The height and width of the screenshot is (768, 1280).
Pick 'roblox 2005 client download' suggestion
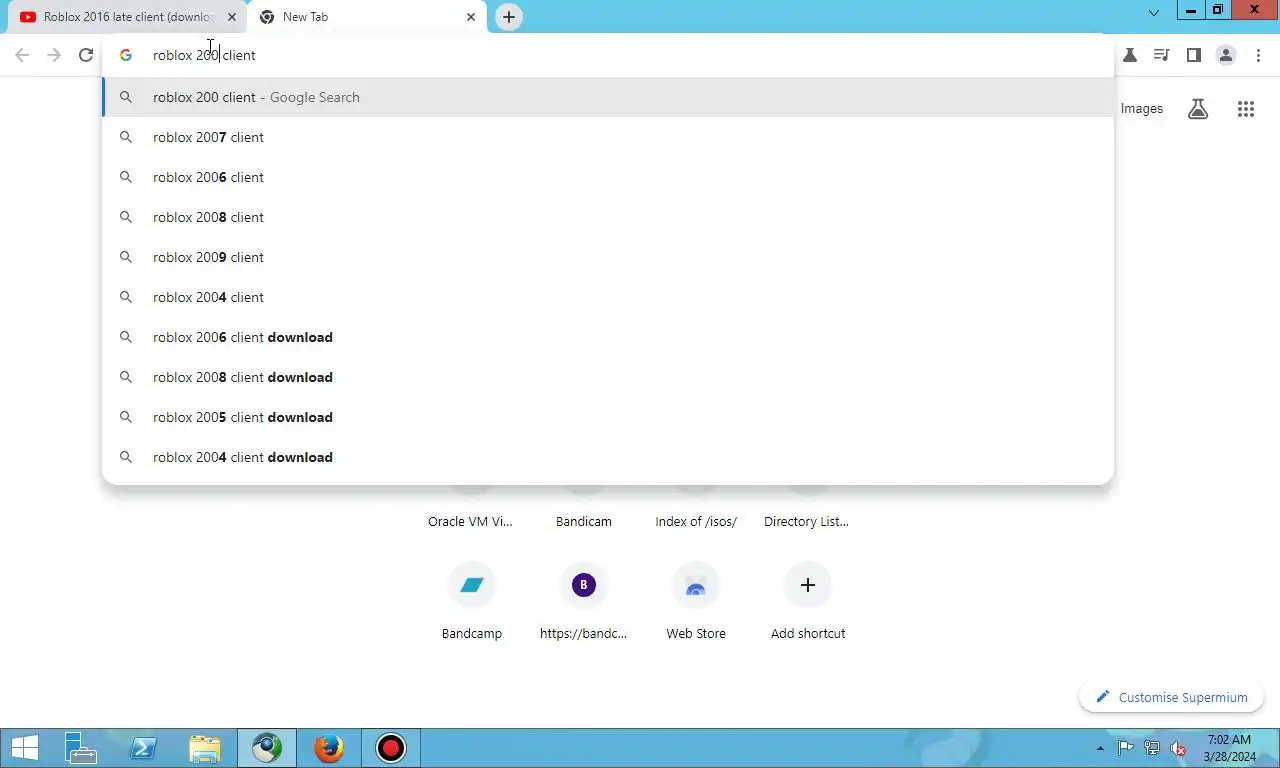(x=608, y=417)
